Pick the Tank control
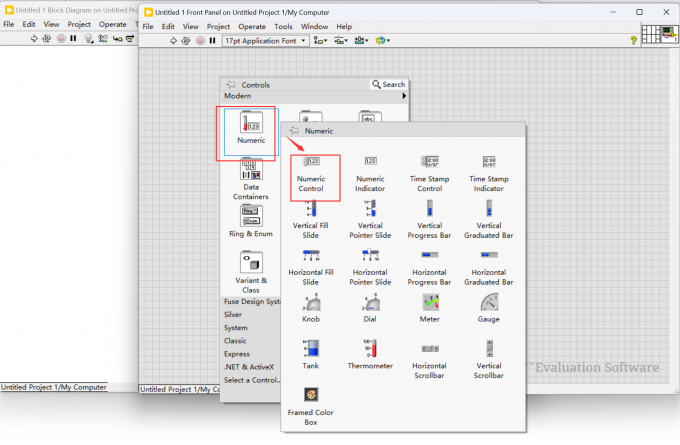This screenshot has width=680, height=445. point(311,355)
